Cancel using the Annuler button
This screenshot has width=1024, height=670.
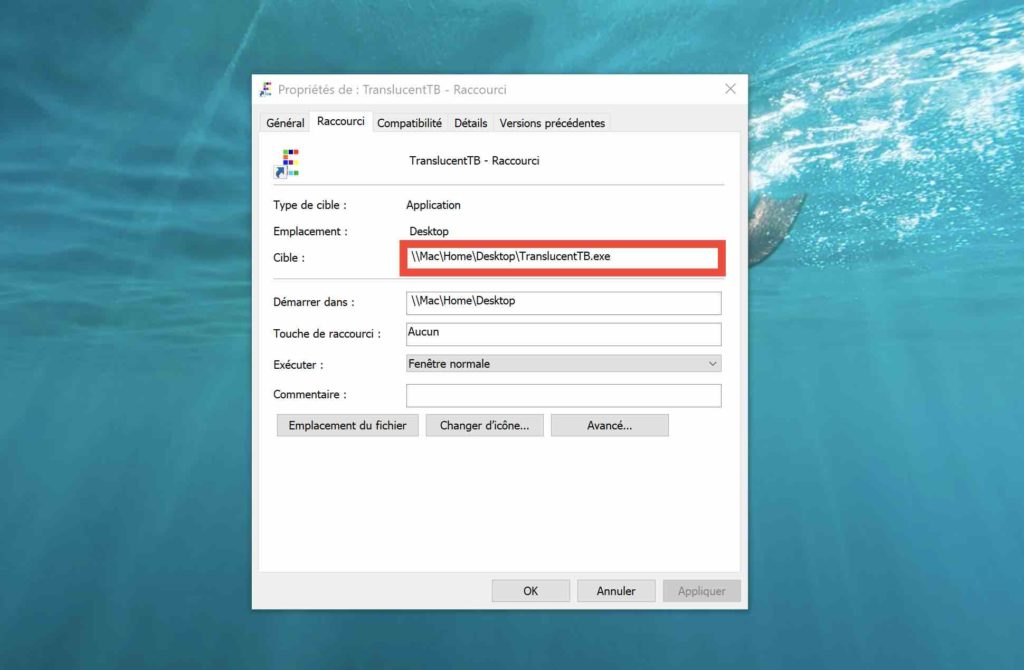(616, 591)
